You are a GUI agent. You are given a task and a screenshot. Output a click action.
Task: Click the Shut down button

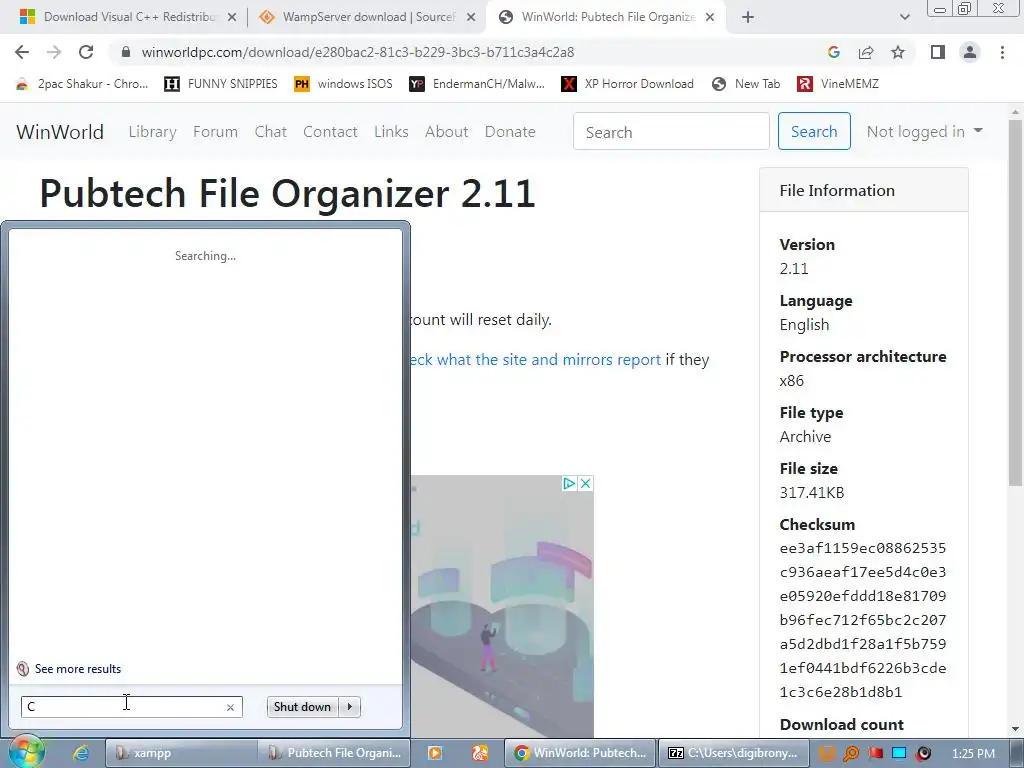pos(302,707)
